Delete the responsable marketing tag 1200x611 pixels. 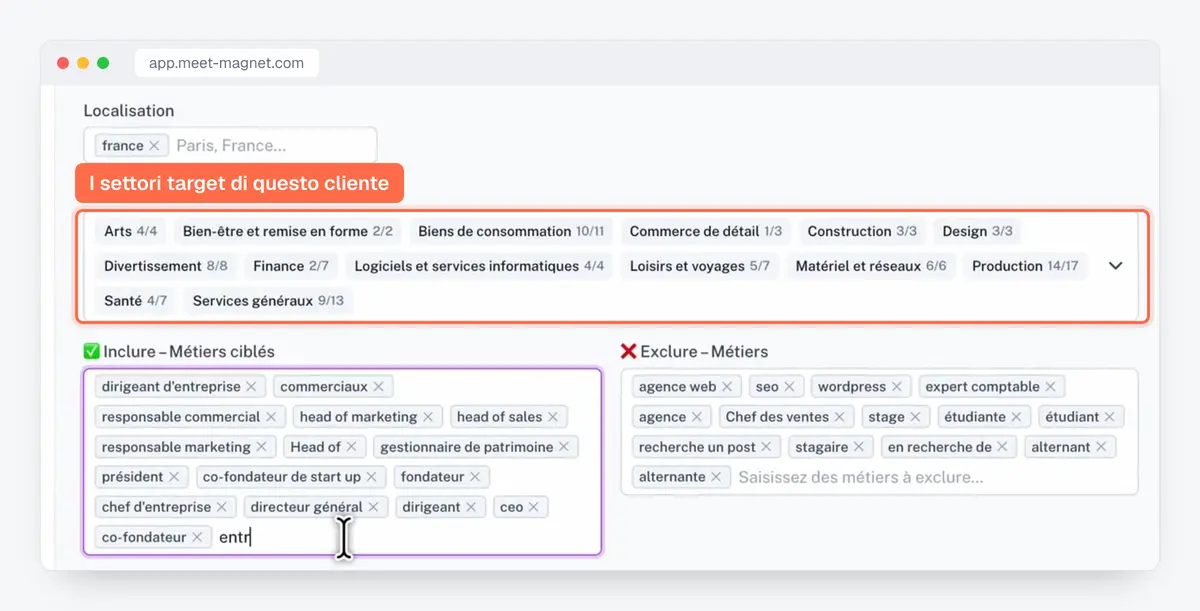tap(261, 447)
